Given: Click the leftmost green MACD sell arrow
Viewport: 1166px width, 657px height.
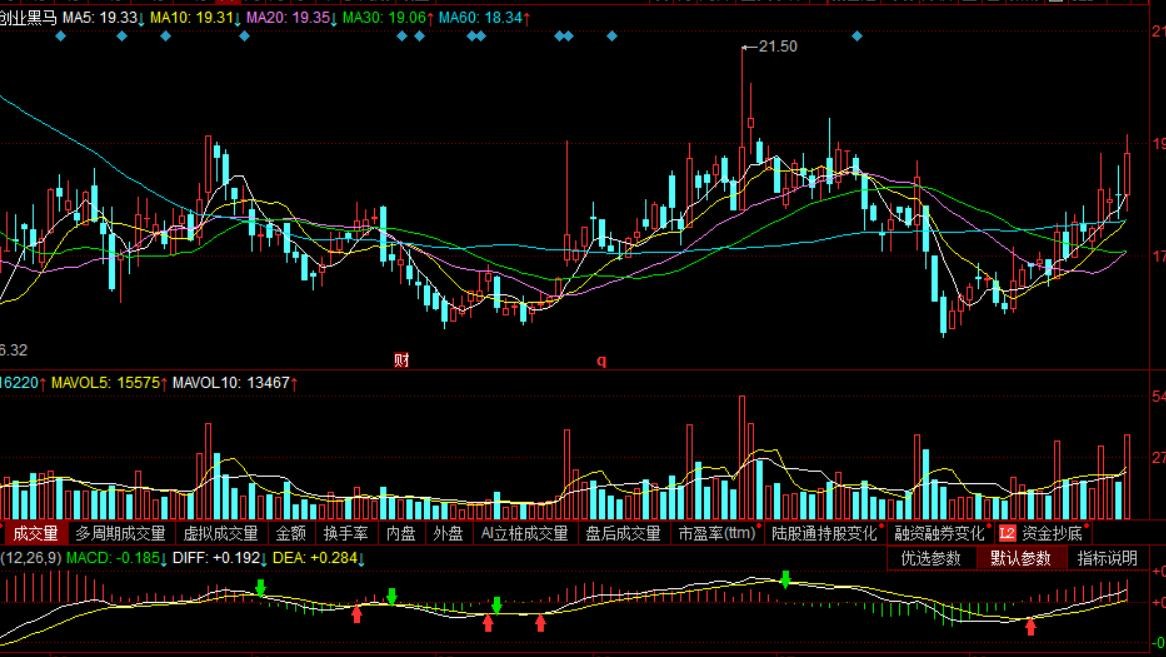Looking at the screenshot, I should [260, 587].
